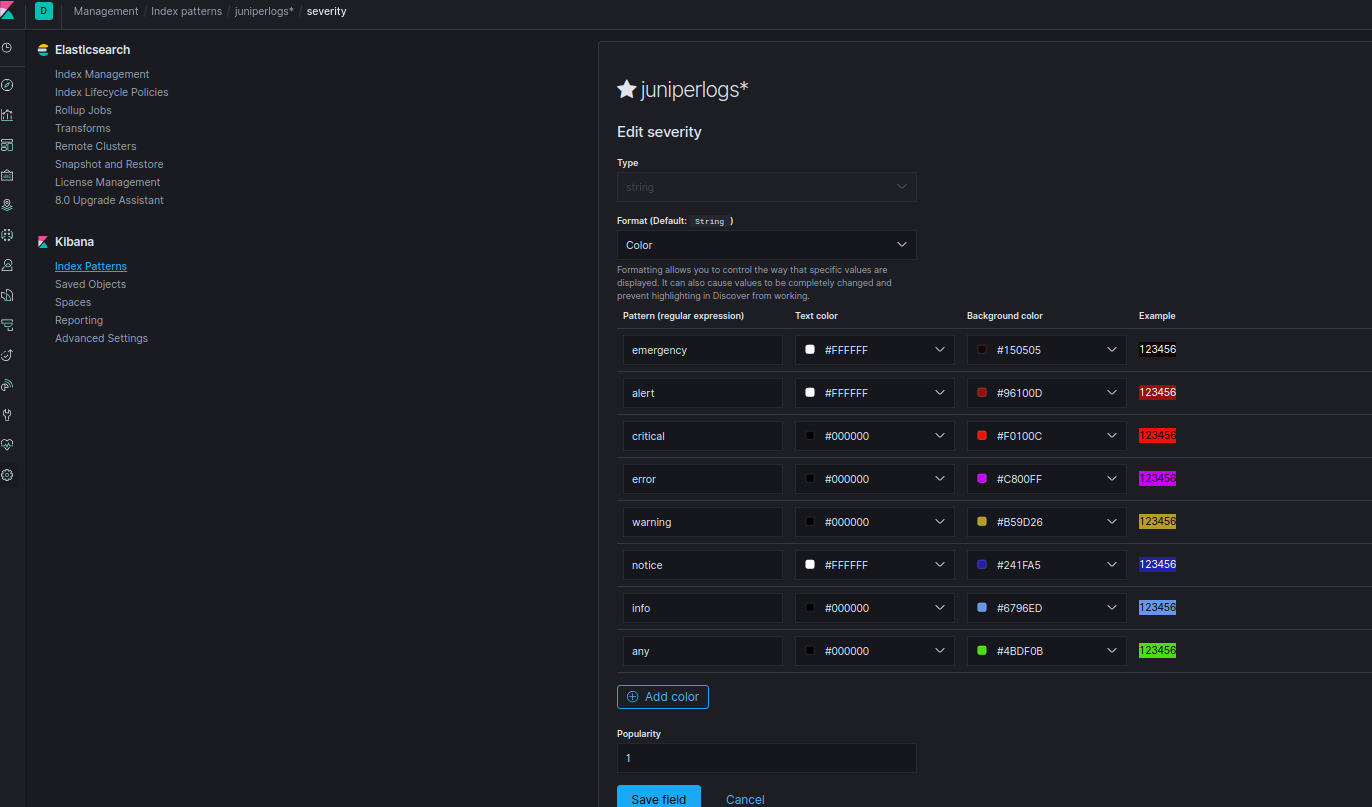
Task: Click Save field button
Action: pos(659,797)
